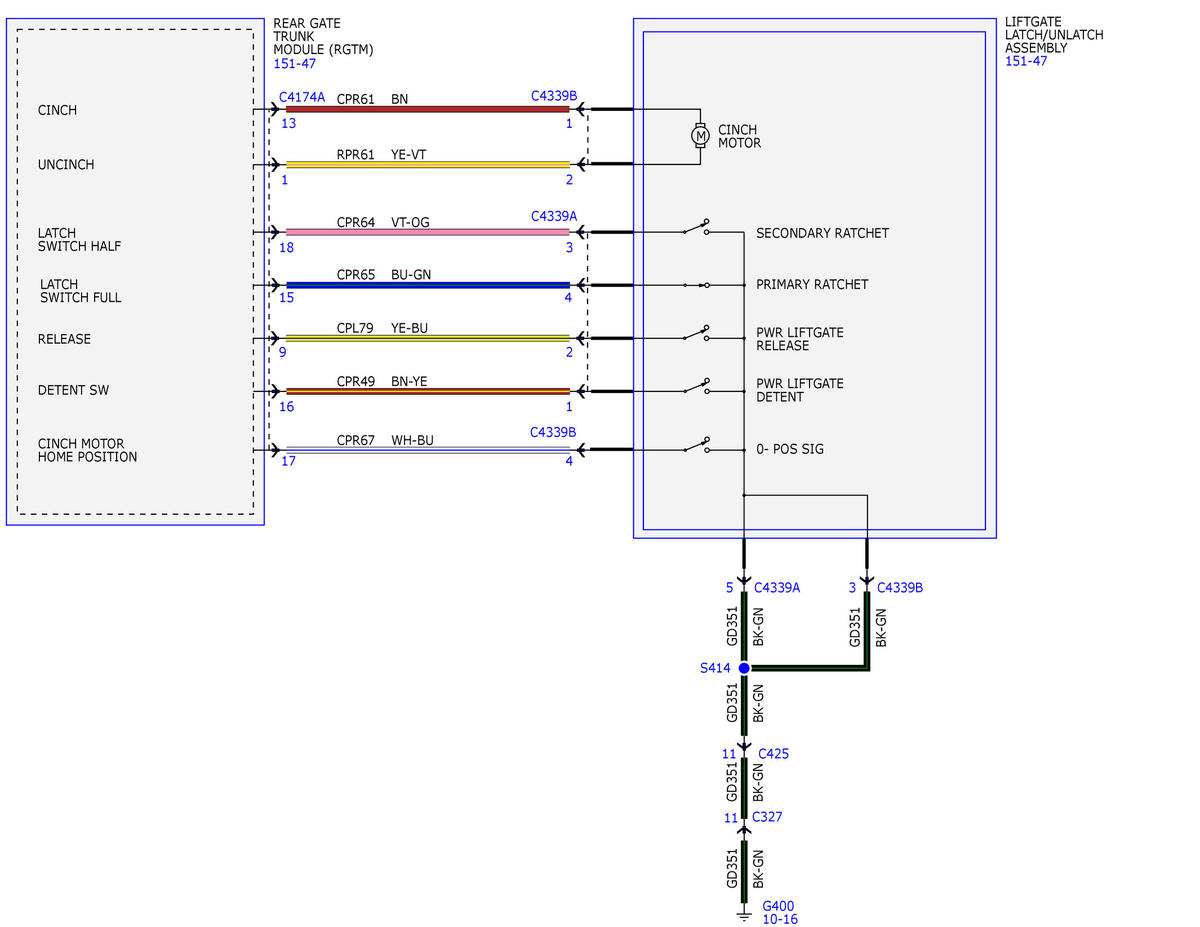Image resolution: width=1200 pixels, height=927 pixels.
Task: Click the PWR Liftgate Release switch symbol
Action: [x=697, y=333]
